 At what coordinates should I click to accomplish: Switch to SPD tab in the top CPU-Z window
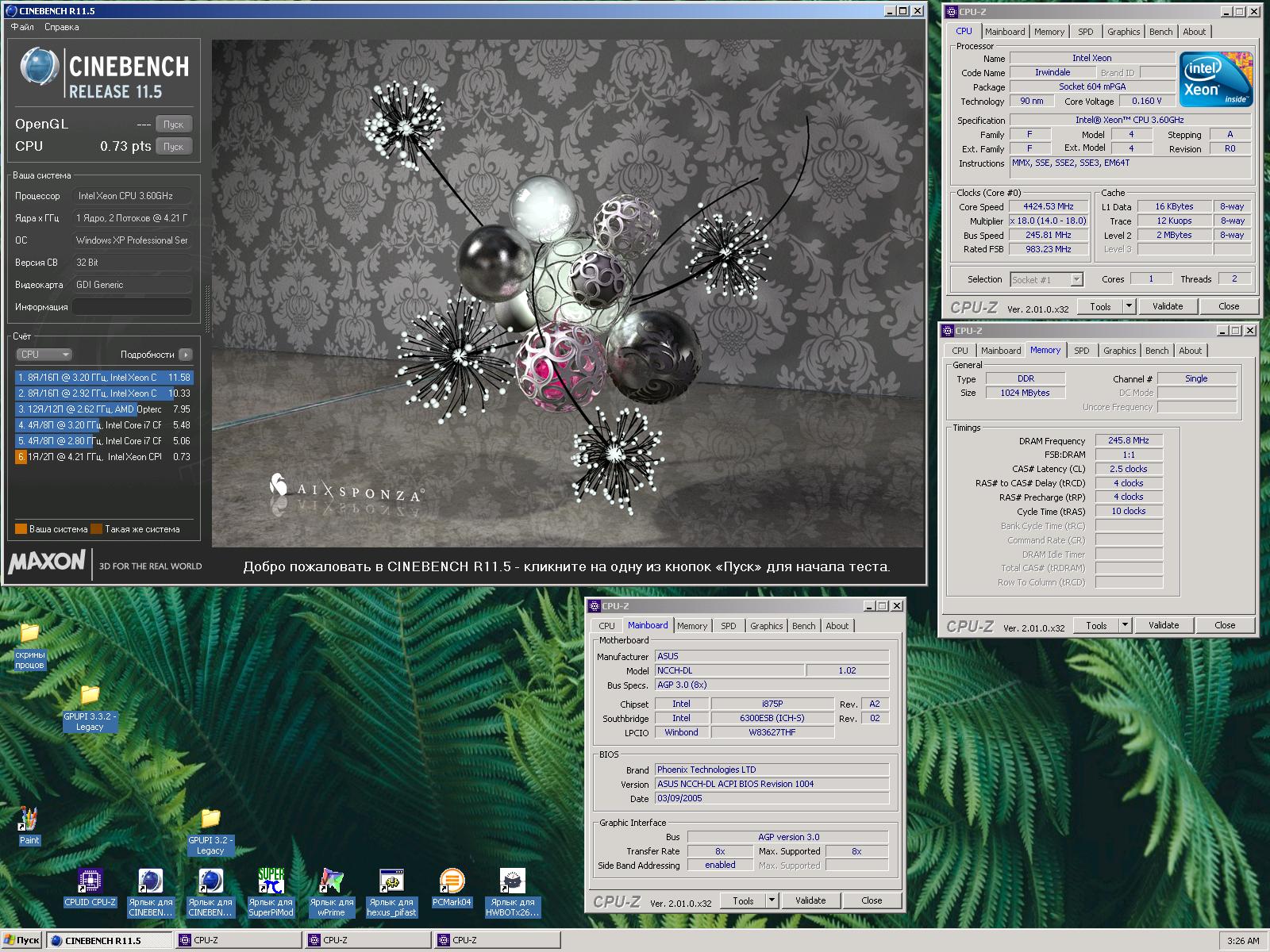pos(1085,32)
